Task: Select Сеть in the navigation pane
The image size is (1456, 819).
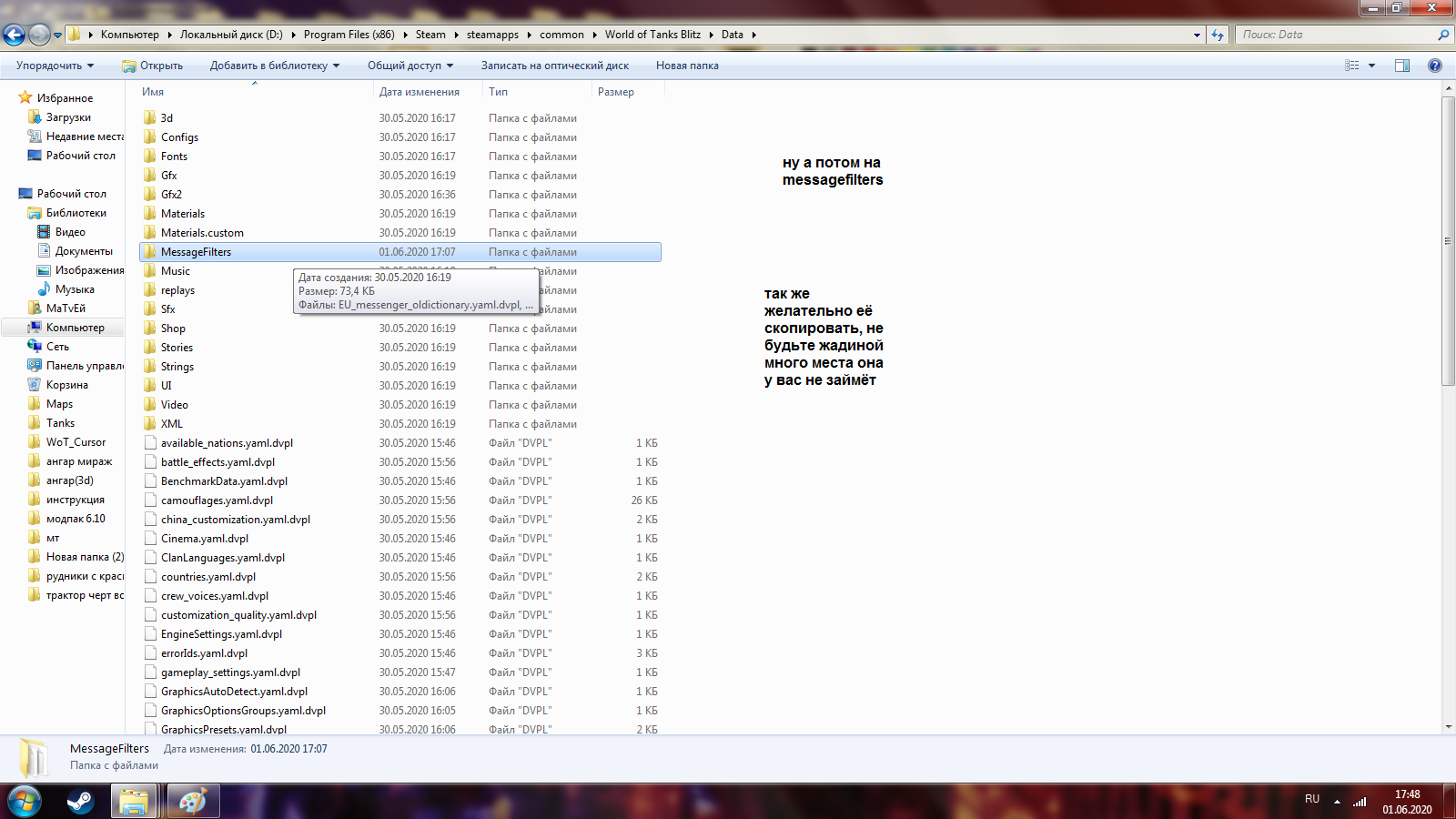Action: tap(57, 347)
